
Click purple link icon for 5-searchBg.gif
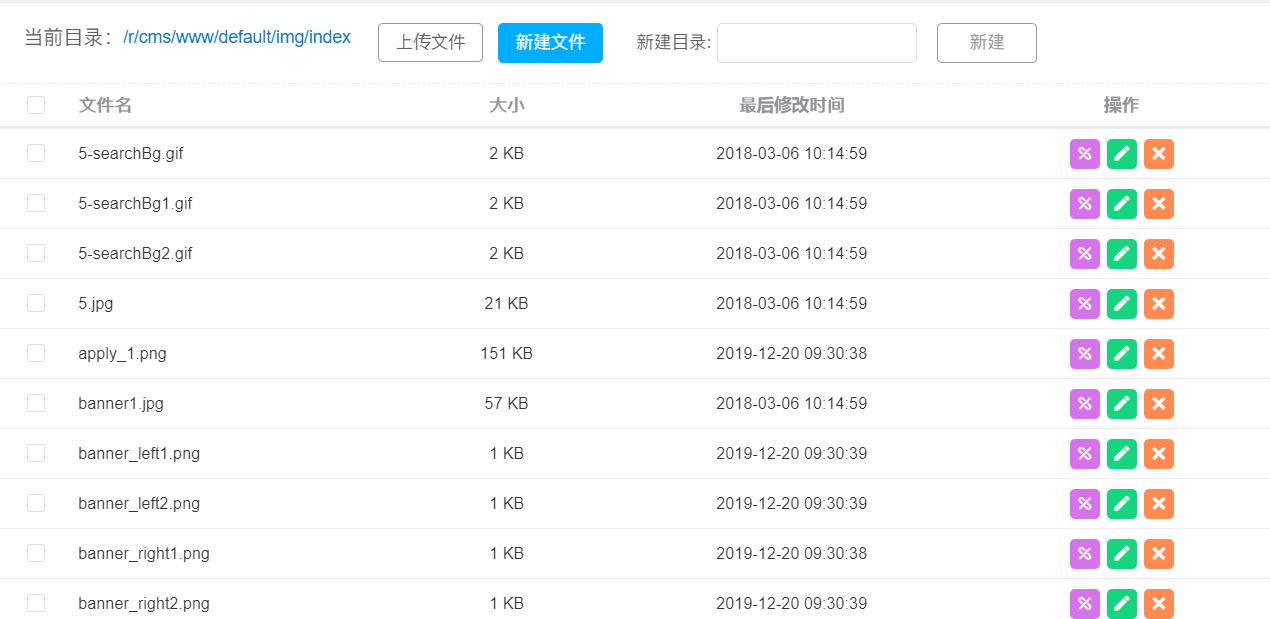click(1084, 154)
